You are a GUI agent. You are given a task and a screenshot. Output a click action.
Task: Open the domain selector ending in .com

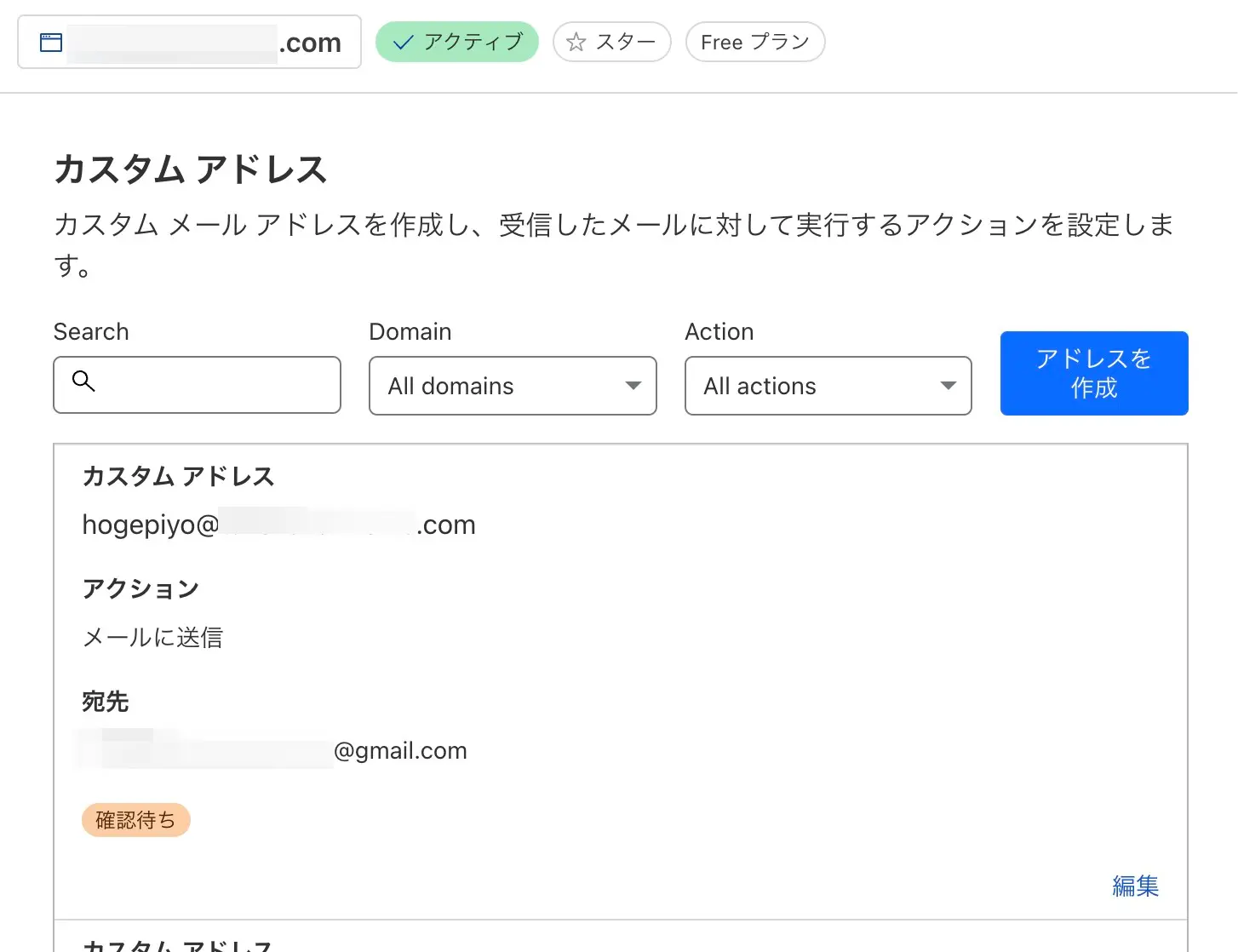point(189,42)
